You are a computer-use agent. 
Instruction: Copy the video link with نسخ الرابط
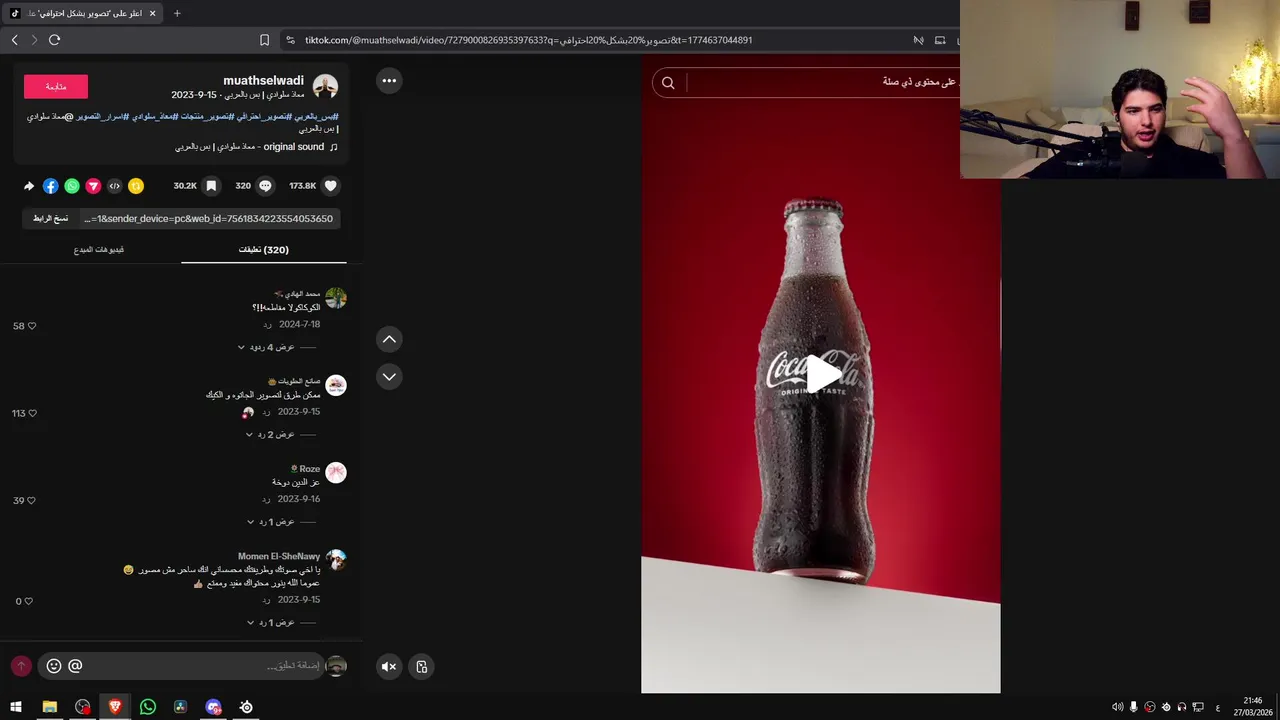click(x=50, y=218)
